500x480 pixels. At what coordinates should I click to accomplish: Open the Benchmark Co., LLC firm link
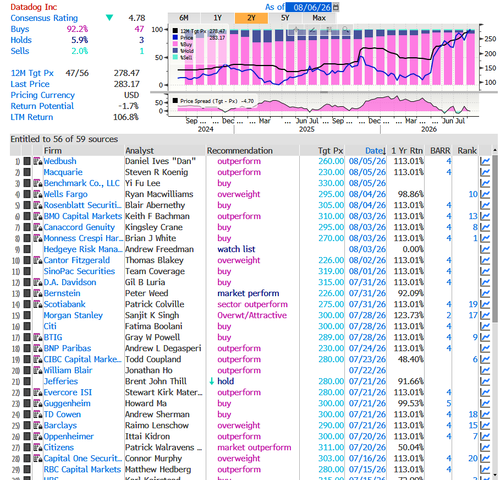tap(81, 183)
